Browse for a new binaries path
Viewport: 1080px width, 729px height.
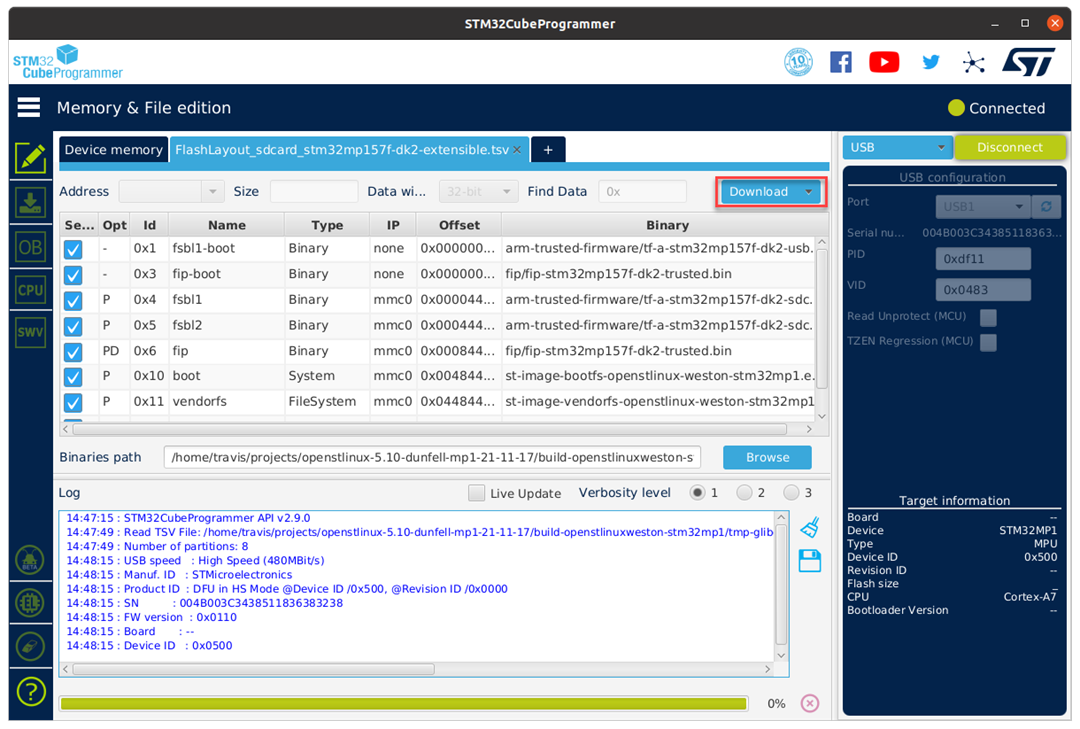766,457
